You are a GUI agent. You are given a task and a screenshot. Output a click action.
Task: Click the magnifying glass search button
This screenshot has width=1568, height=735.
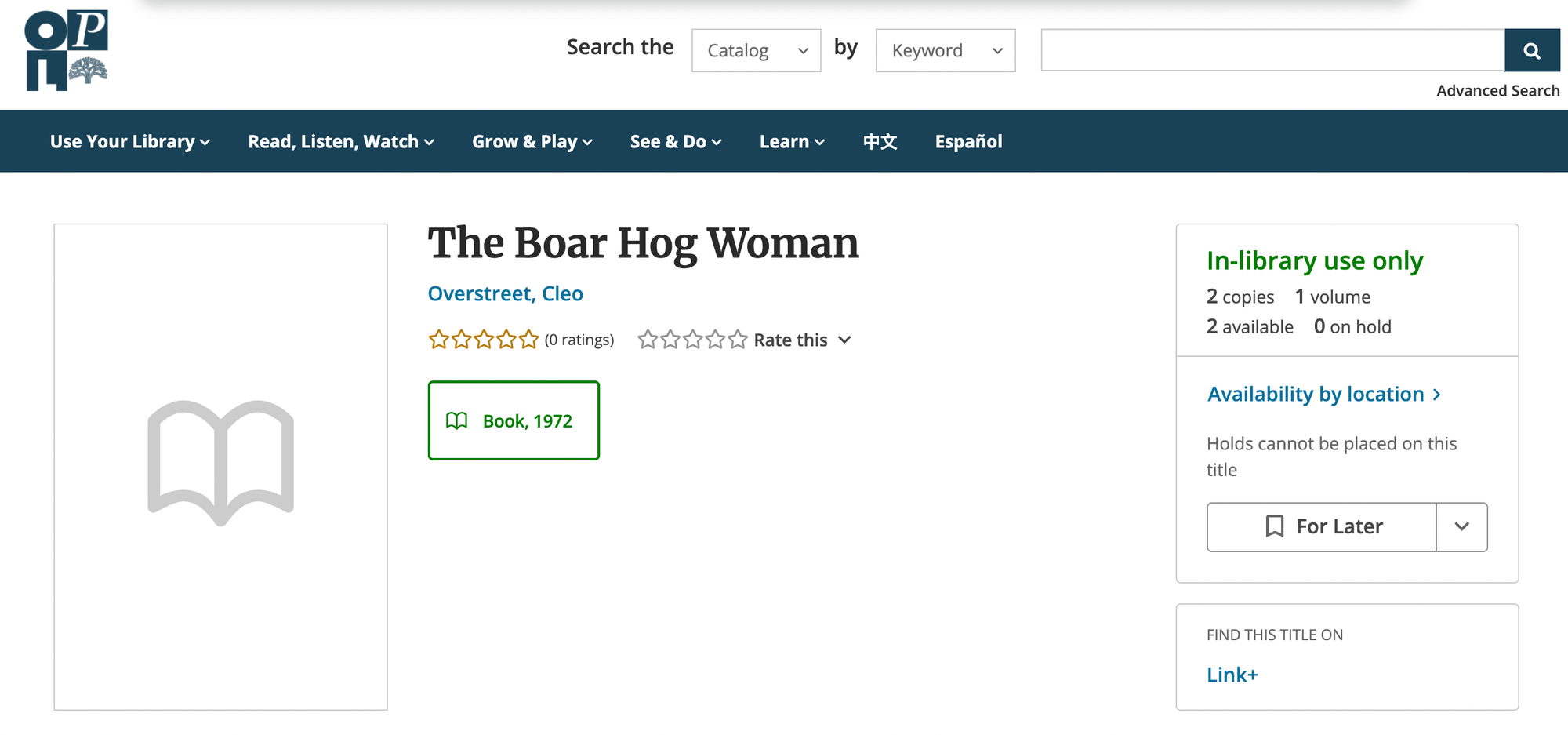1531,51
